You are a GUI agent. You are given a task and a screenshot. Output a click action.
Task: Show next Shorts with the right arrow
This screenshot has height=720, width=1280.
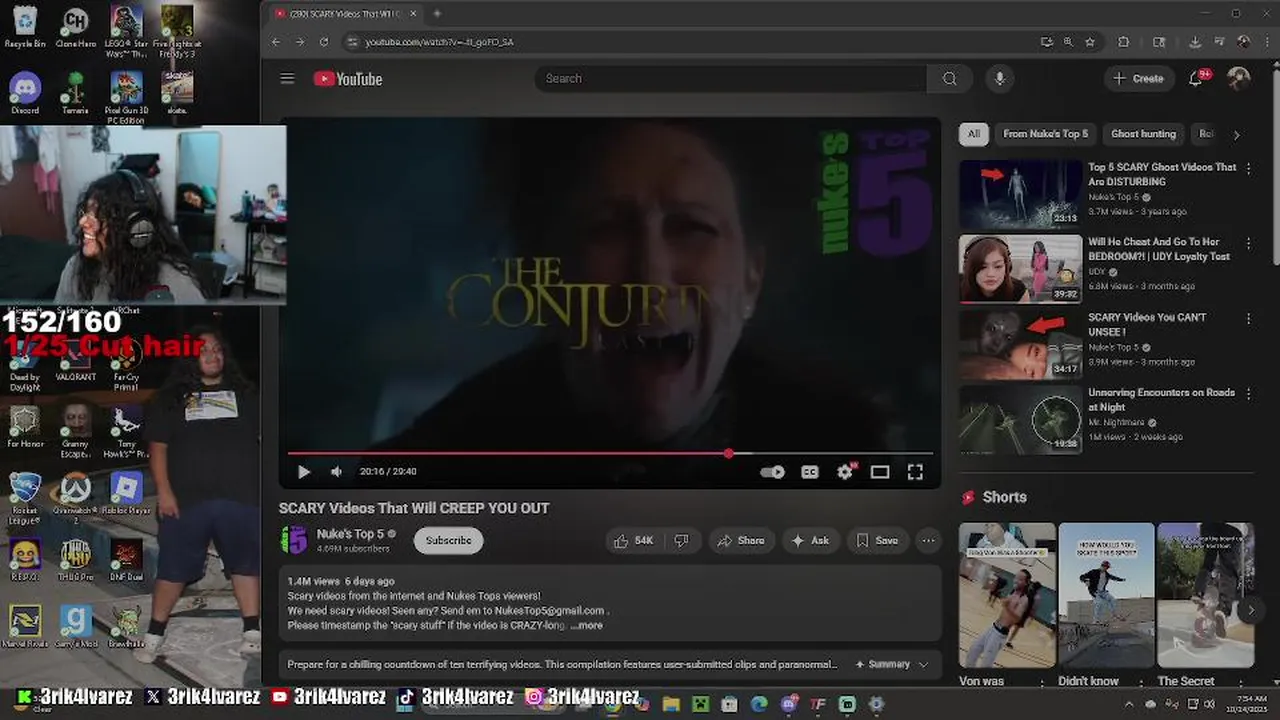pos(1249,609)
